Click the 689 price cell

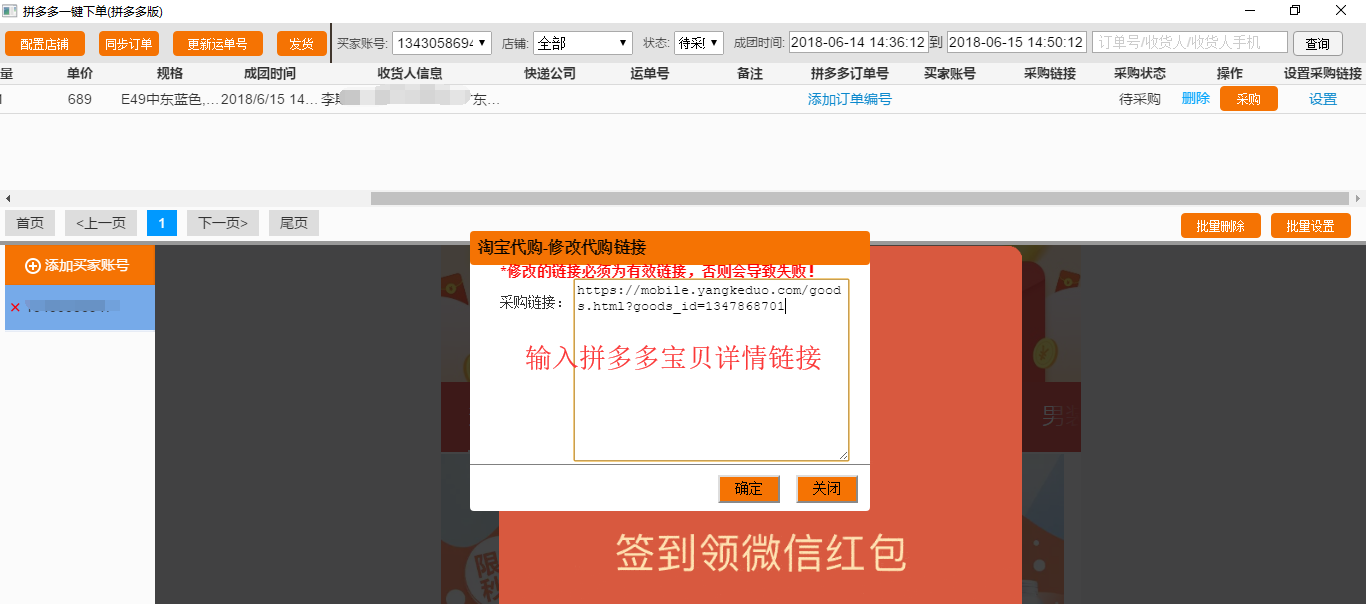(x=80, y=99)
